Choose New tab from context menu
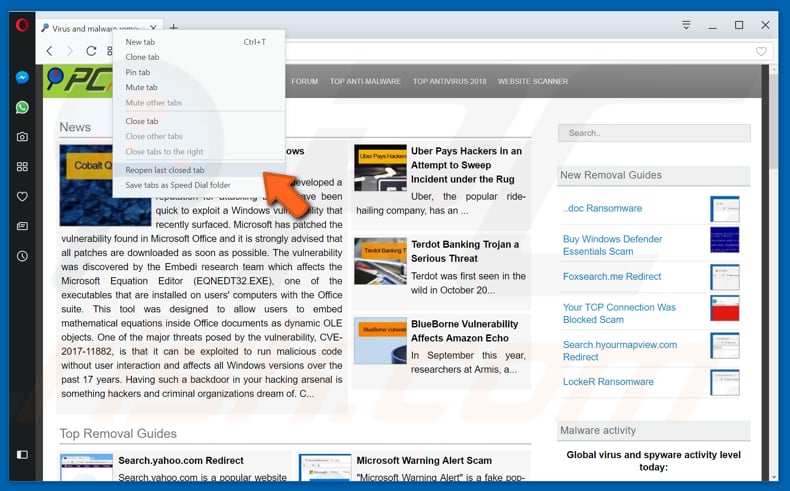The image size is (790, 491). (x=199, y=42)
